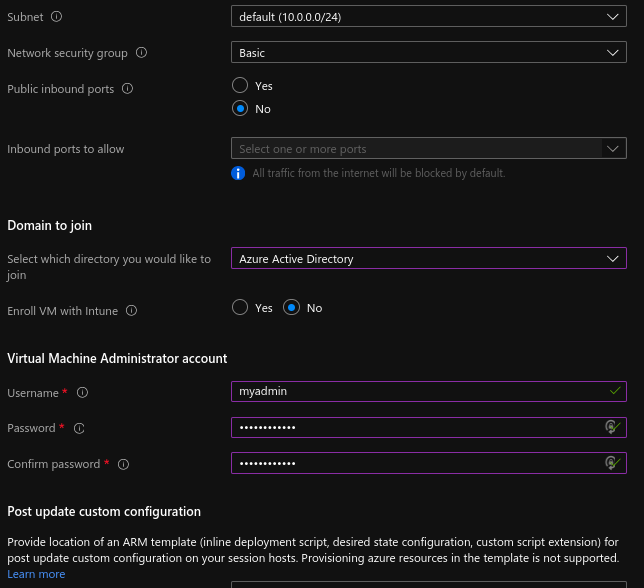Click the password manager icon in Confirm password
The height and width of the screenshot is (588, 644).
point(610,463)
